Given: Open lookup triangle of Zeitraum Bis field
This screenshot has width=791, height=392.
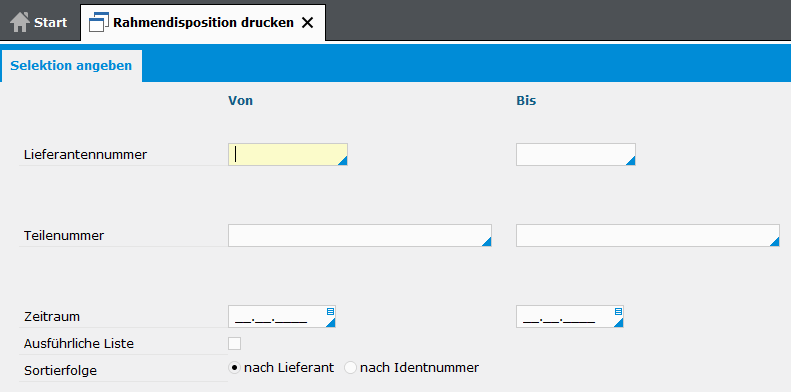Looking at the screenshot, I should 619,323.
